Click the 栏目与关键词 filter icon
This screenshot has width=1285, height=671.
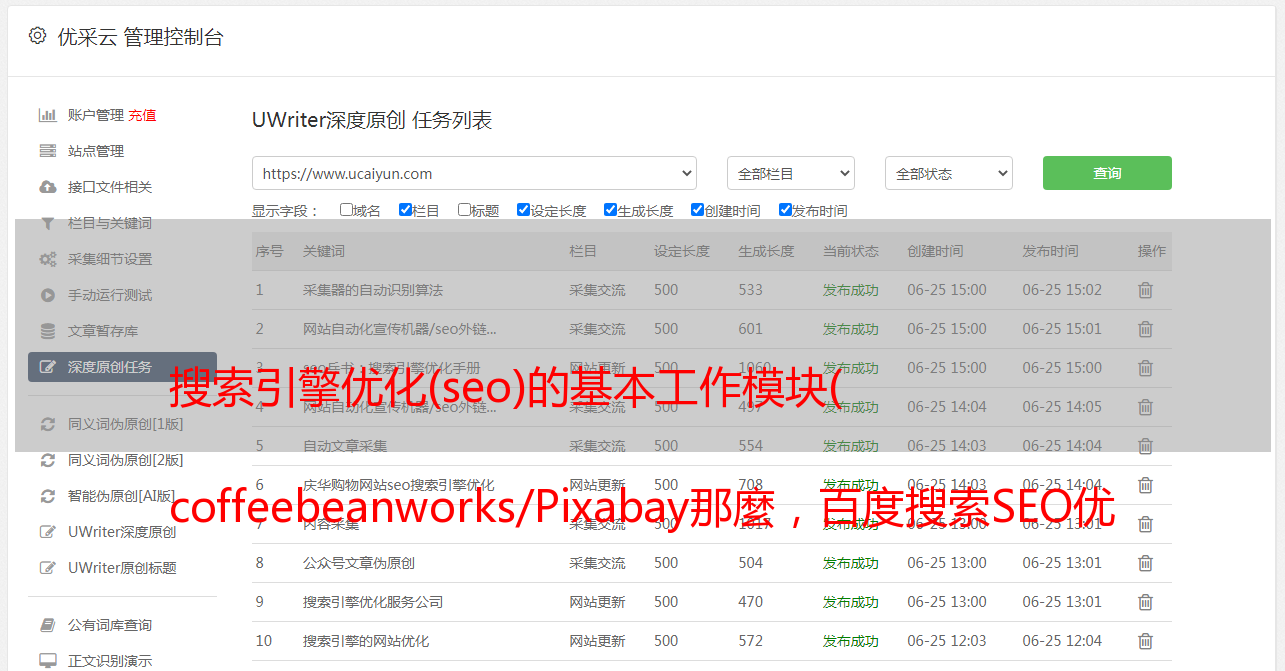click(x=47, y=223)
